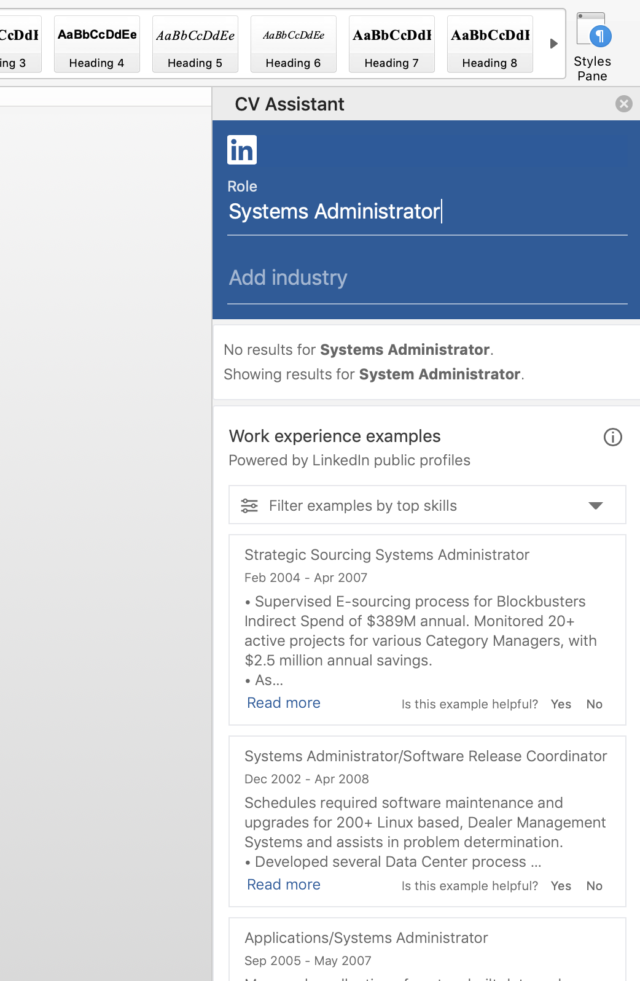
Task: Read more of Strategic Sourcing example
Action: [283, 703]
